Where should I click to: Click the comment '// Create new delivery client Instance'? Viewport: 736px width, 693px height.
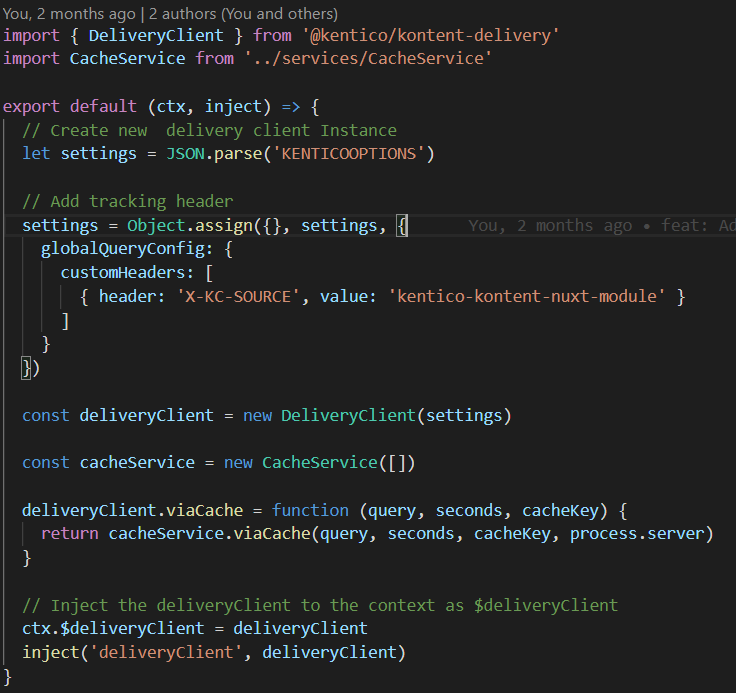tap(209, 131)
